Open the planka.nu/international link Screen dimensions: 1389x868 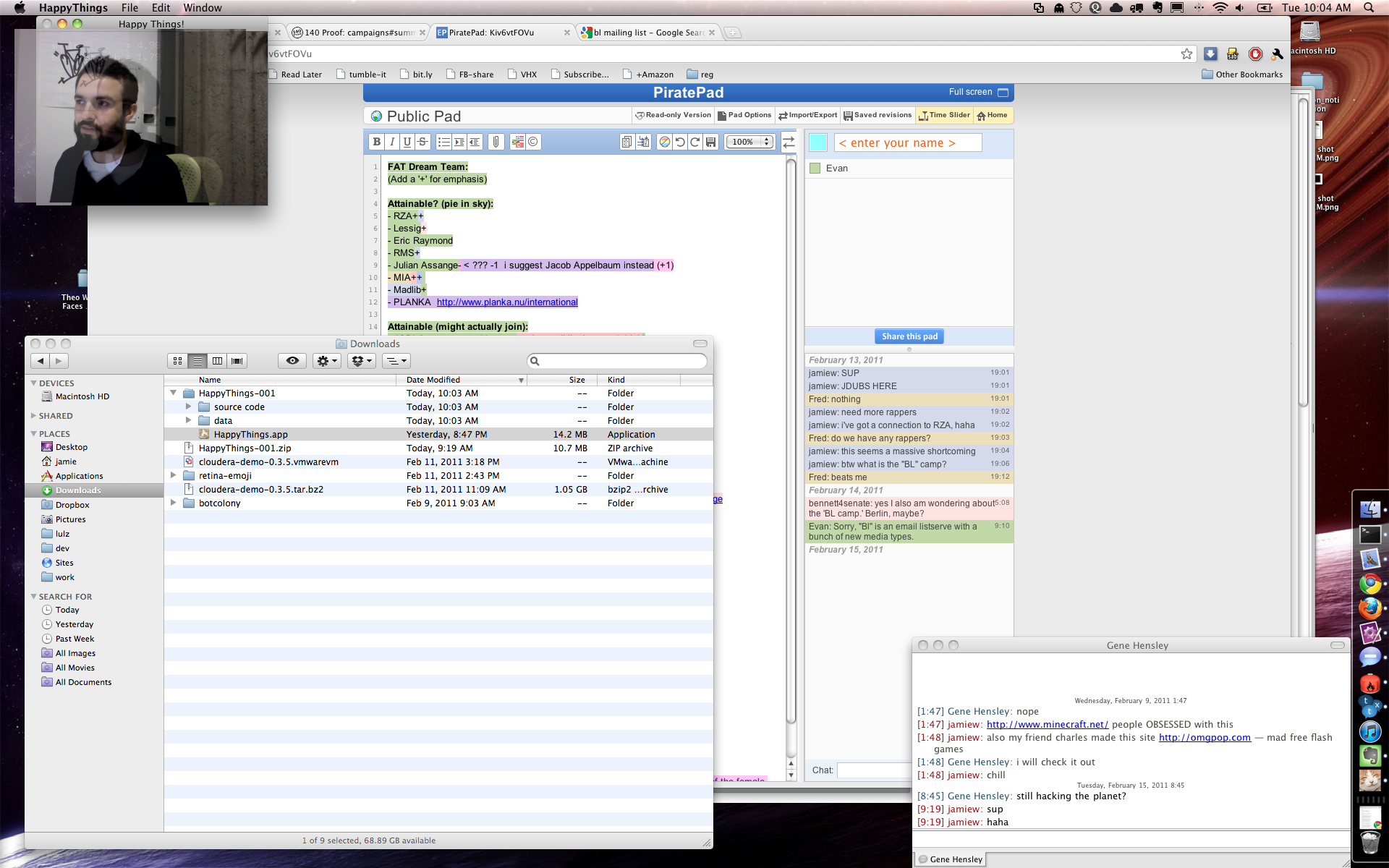click(x=506, y=302)
